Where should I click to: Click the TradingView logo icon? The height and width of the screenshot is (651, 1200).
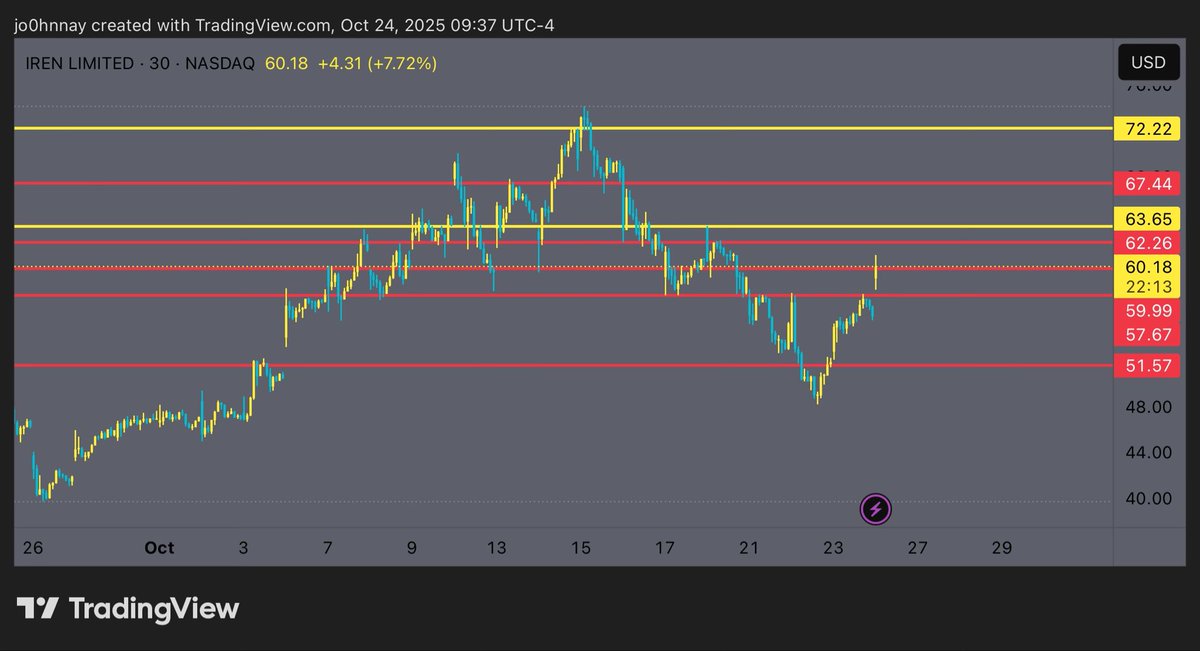click(37, 608)
